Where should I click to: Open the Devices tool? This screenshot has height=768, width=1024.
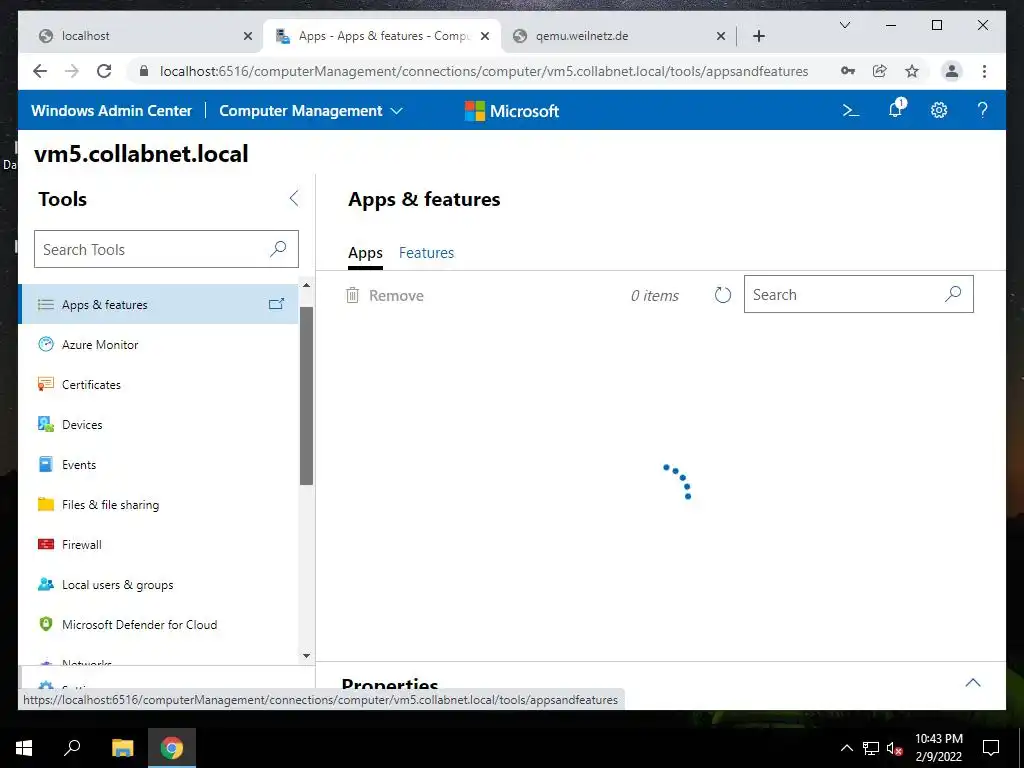tap(159, 424)
